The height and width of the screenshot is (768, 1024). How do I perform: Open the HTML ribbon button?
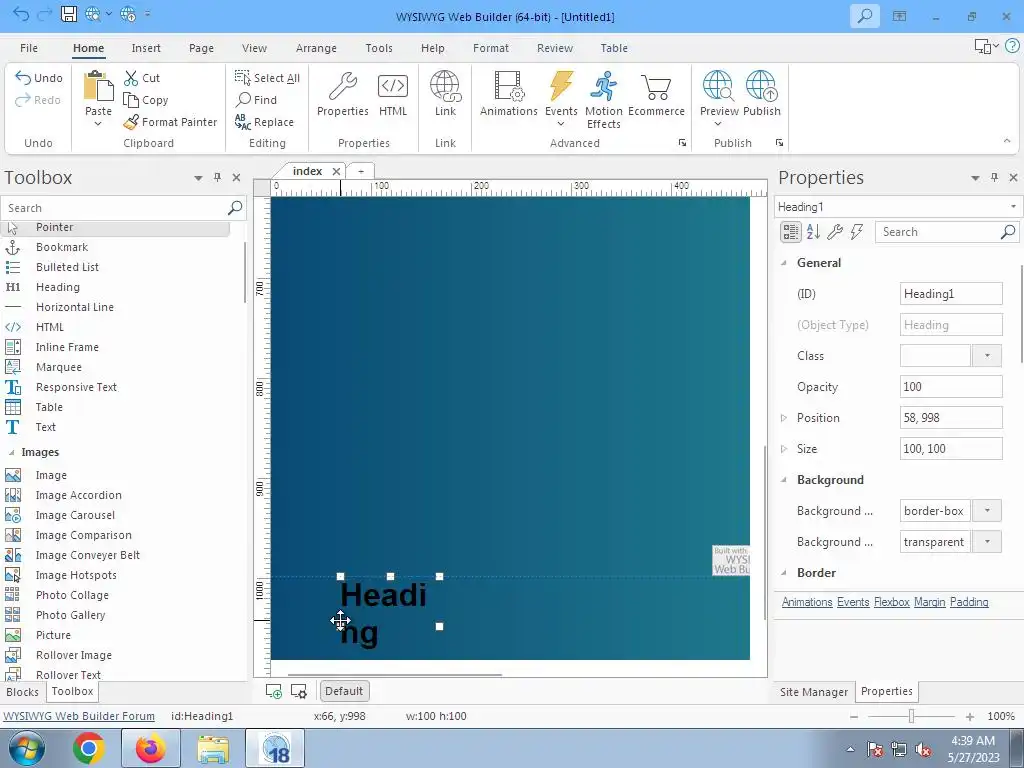(392, 93)
